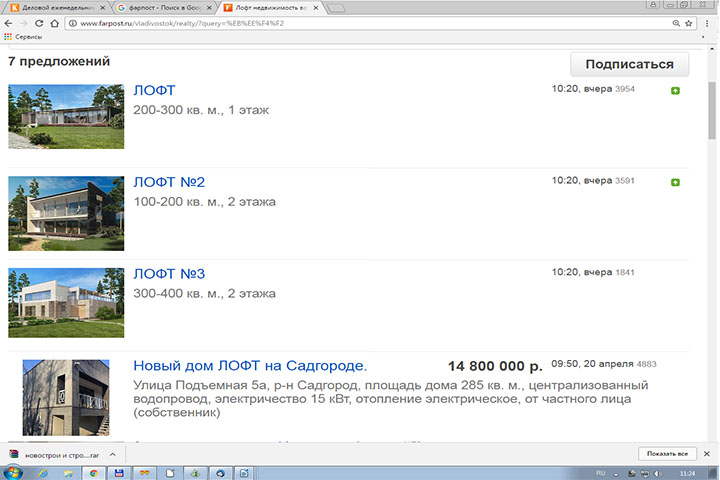Open the Windows Start menu

click(14, 471)
